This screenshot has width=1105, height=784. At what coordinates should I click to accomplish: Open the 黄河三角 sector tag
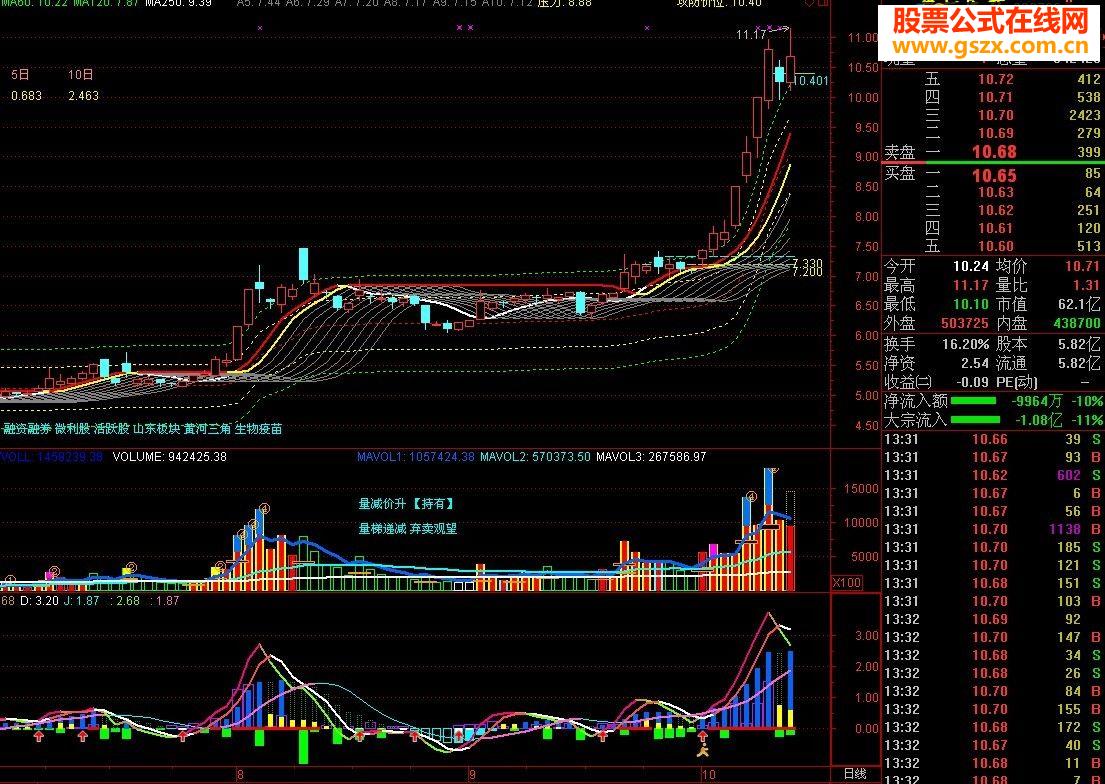[207, 429]
